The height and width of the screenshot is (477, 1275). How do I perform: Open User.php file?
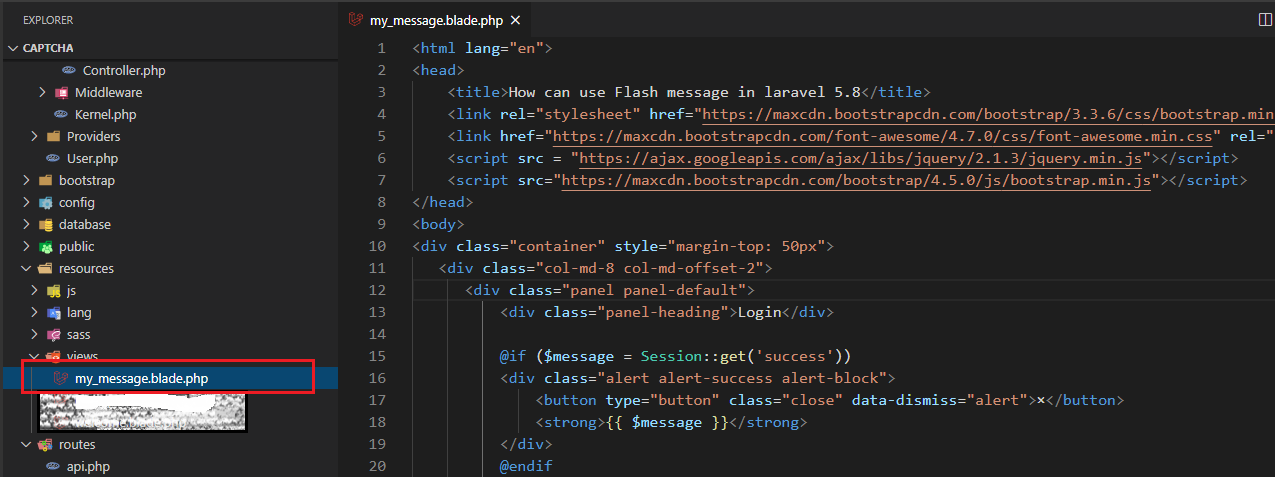pos(92,159)
